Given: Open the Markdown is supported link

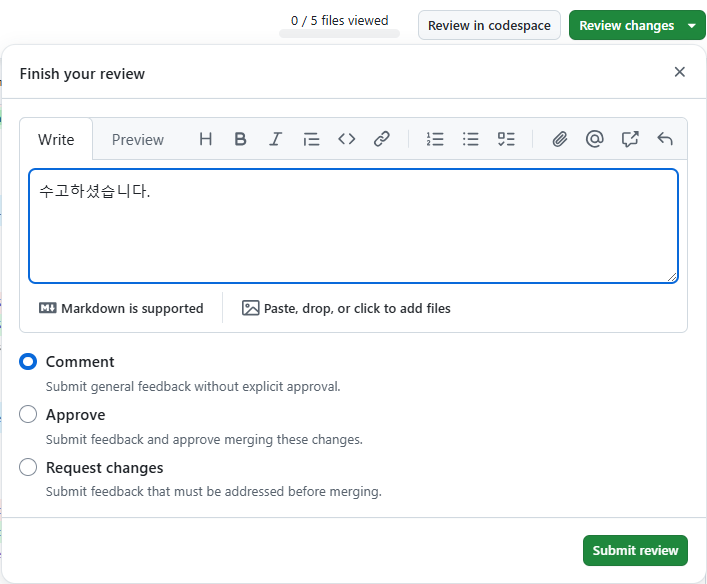Looking at the screenshot, I should pyautogui.click(x=121, y=308).
